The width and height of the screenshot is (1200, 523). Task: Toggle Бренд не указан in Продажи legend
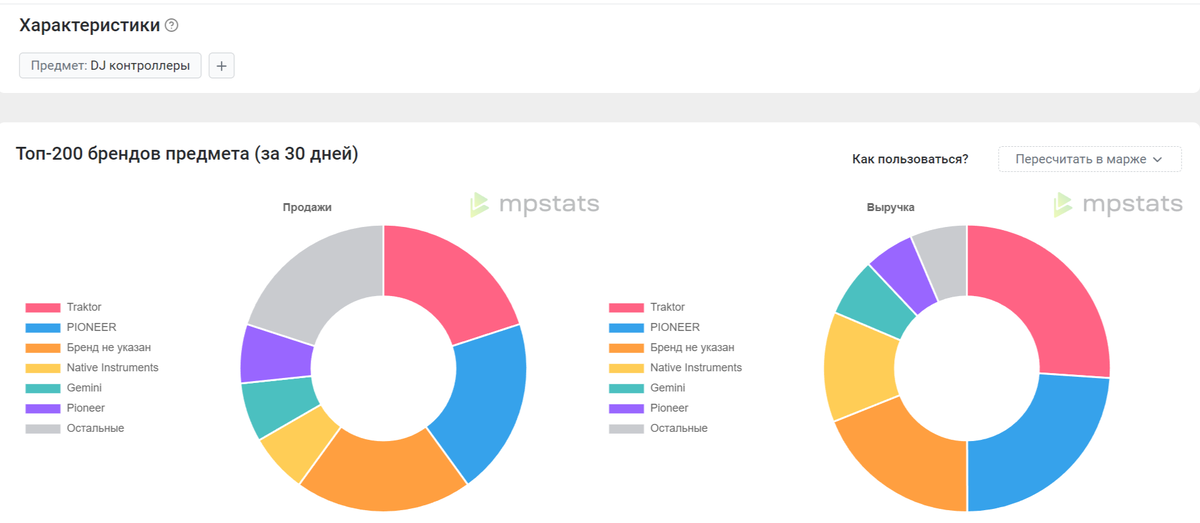pos(88,347)
